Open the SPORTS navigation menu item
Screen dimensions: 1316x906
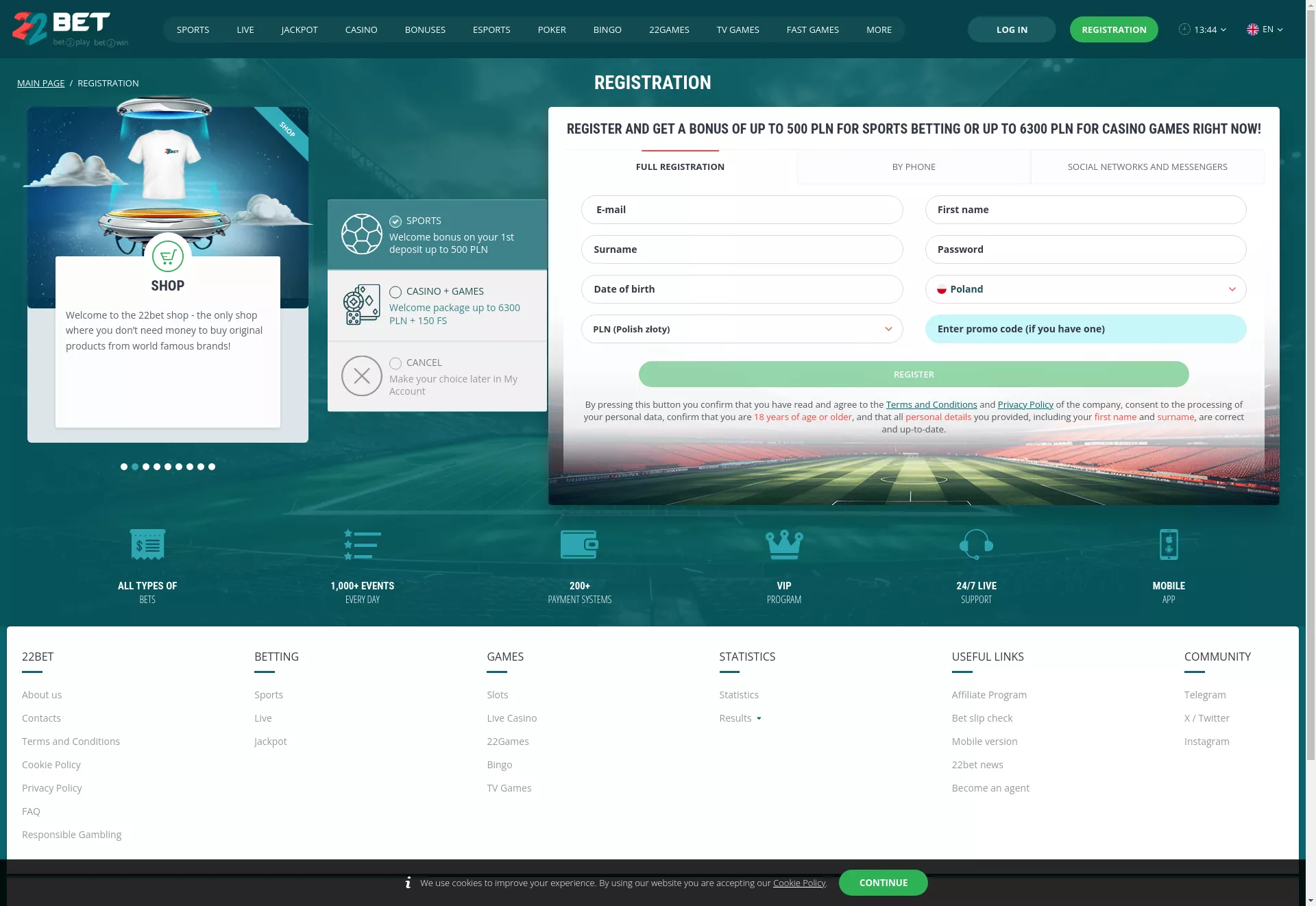[193, 29]
